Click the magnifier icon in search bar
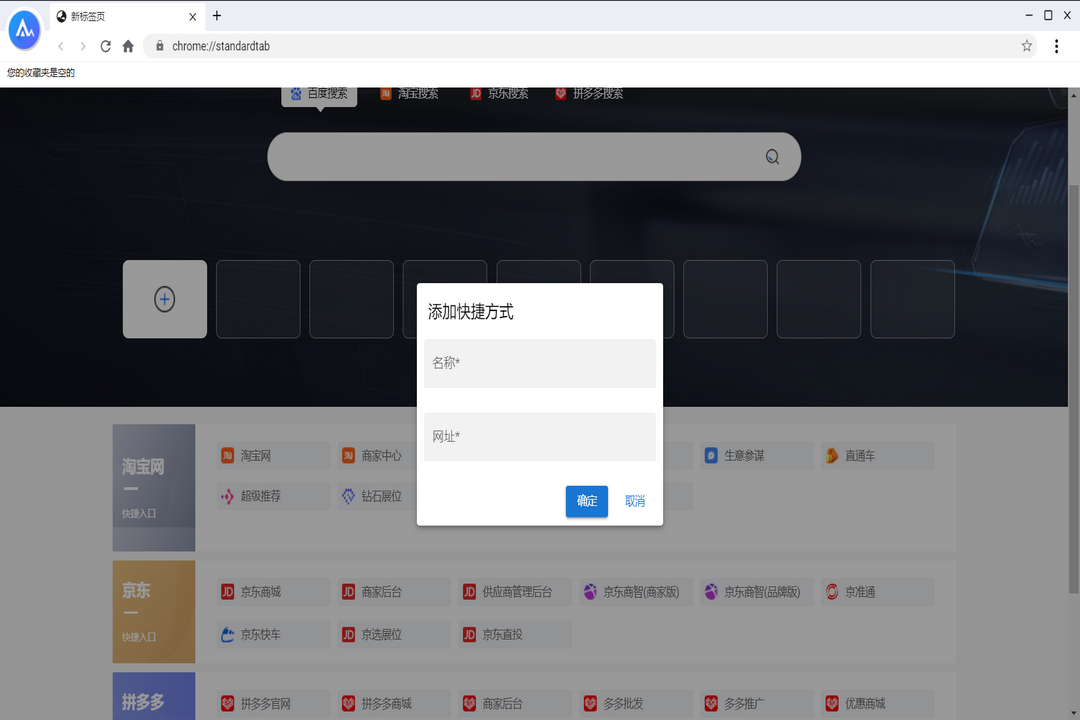 (771, 157)
